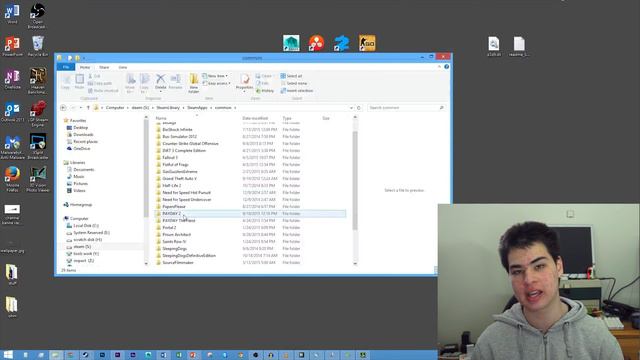This screenshot has width=640, height=360.
Task: Open the Easy access dropdown
Action: (216, 83)
